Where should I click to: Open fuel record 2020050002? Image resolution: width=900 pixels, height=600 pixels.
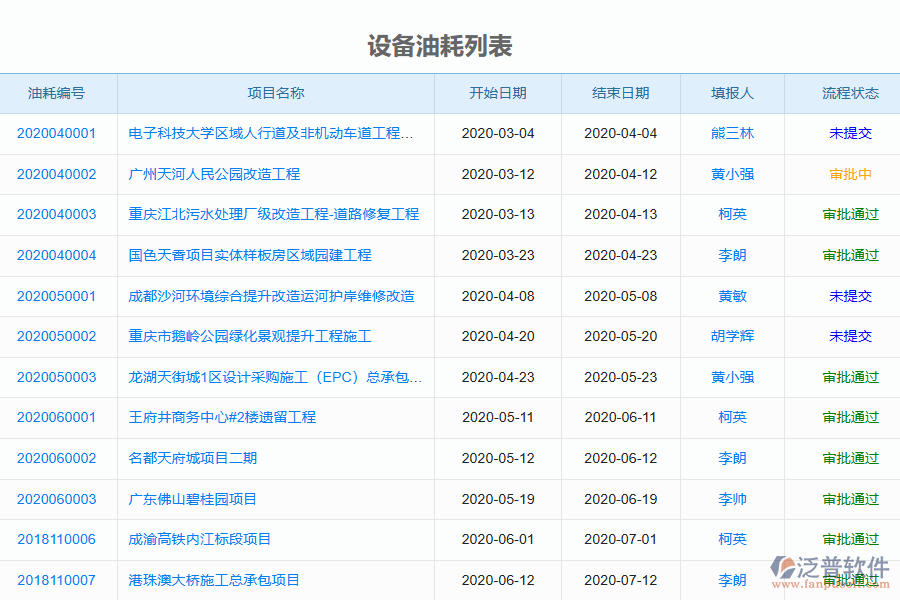[54, 336]
